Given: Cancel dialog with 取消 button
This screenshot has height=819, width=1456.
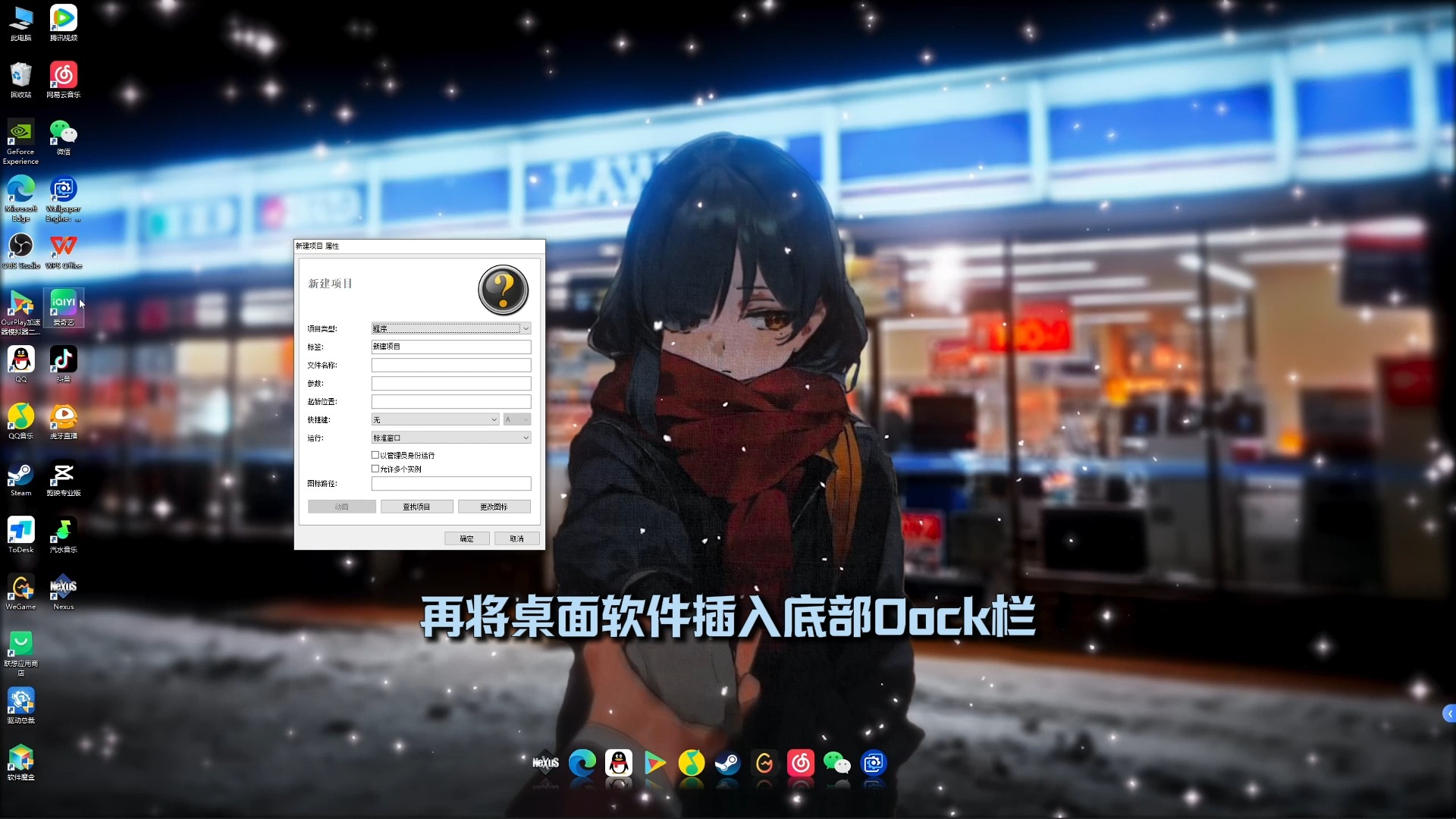Looking at the screenshot, I should tap(517, 538).
